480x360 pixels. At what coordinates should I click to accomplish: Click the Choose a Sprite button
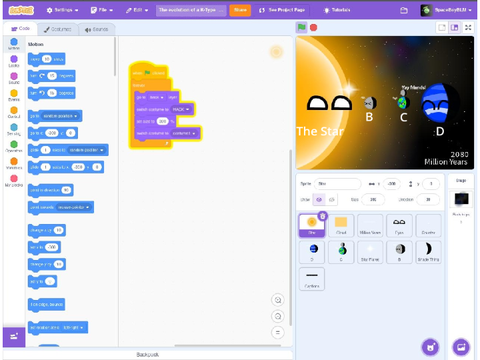point(431,347)
